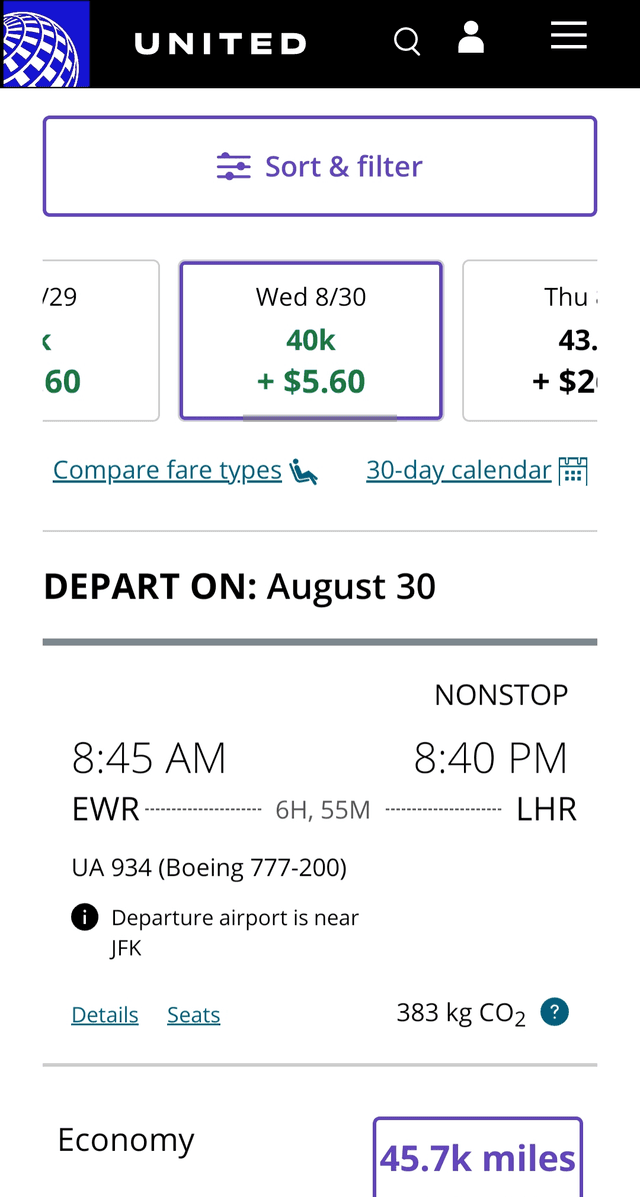Screen dimensions: 640x1197
Task: Click the sliders icon beside Sort & filter
Action: 233,166
